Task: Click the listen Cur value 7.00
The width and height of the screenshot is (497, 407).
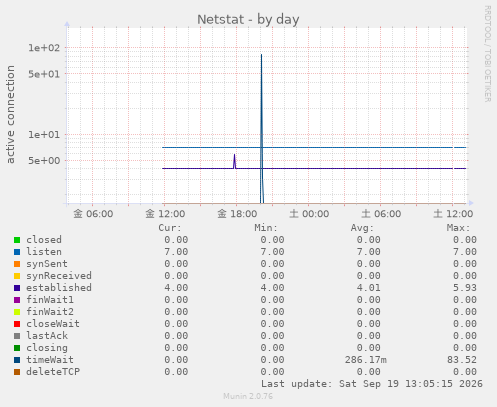Action: pyautogui.click(x=176, y=252)
